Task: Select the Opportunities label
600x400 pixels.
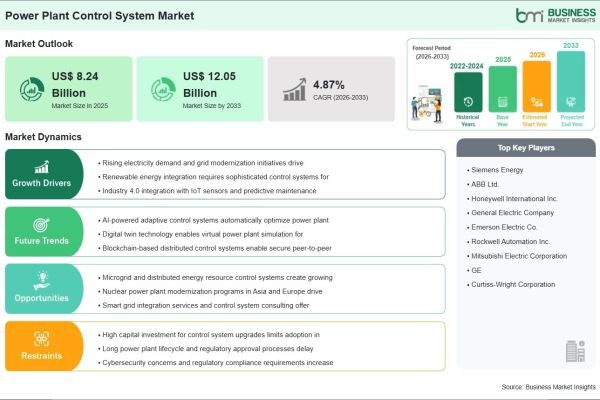Action: [41, 298]
